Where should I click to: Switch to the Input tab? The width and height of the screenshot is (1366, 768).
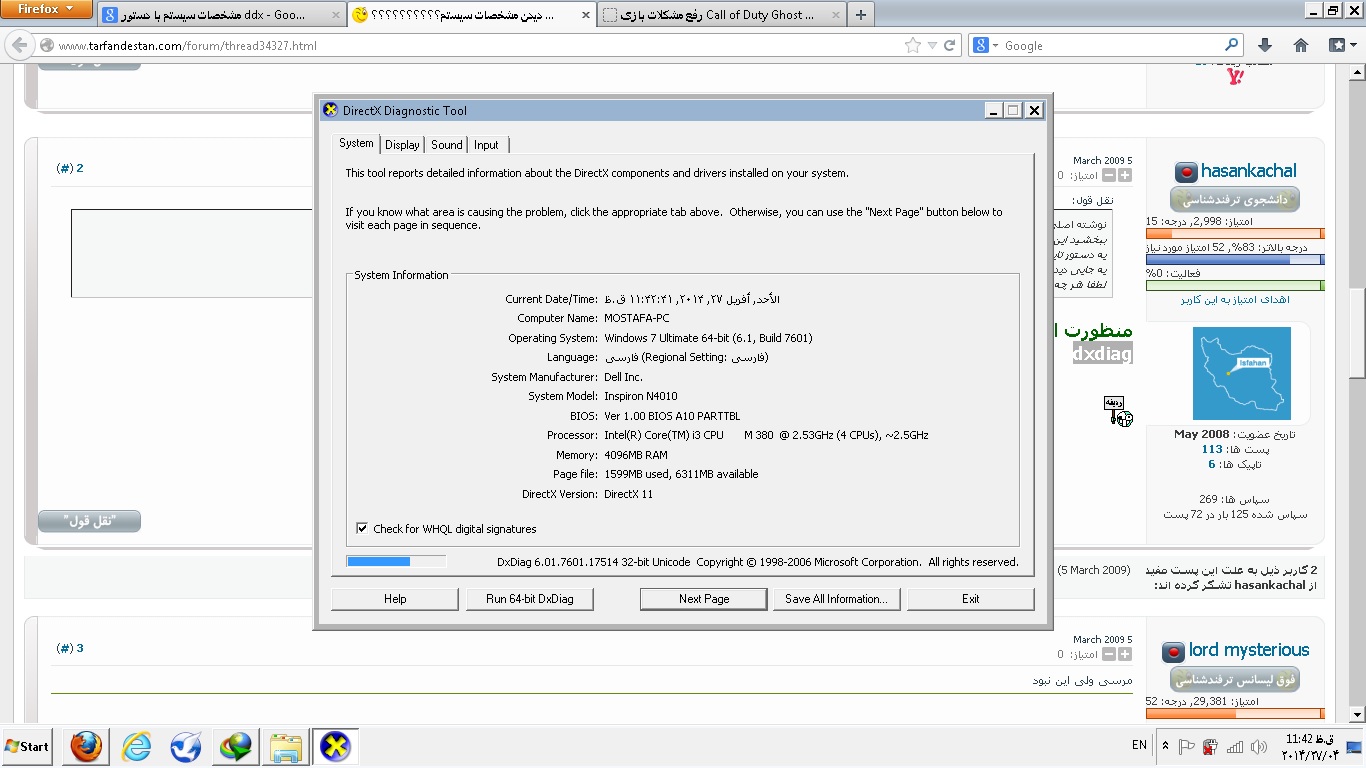point(487,145)
